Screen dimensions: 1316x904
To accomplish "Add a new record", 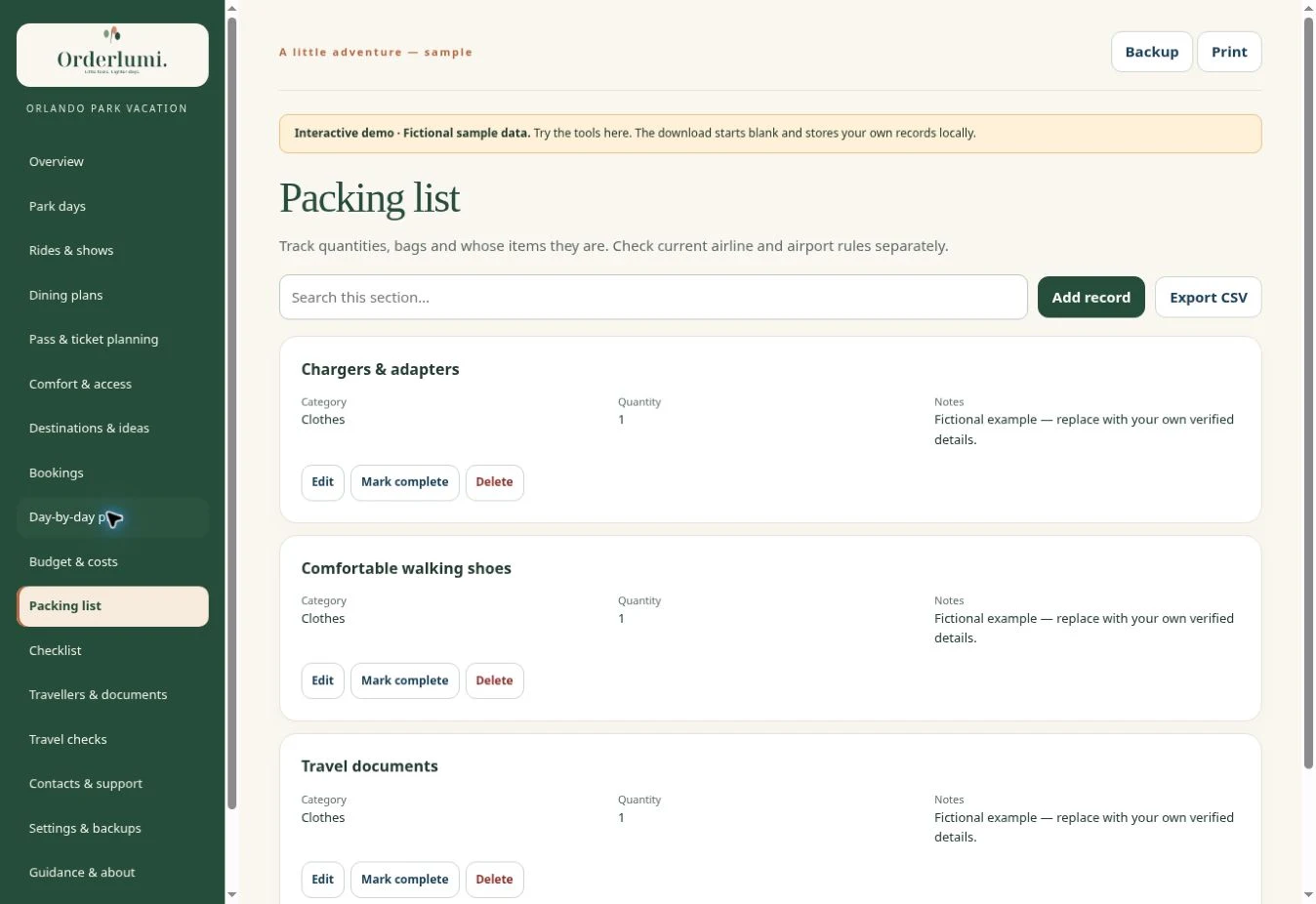I will pyautogui.click(x=1091, y=297).
